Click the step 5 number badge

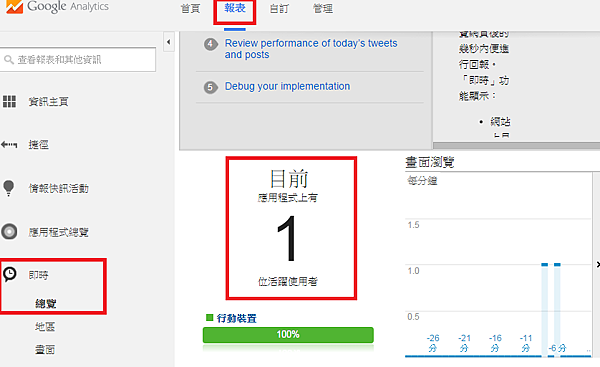point(210,87)
